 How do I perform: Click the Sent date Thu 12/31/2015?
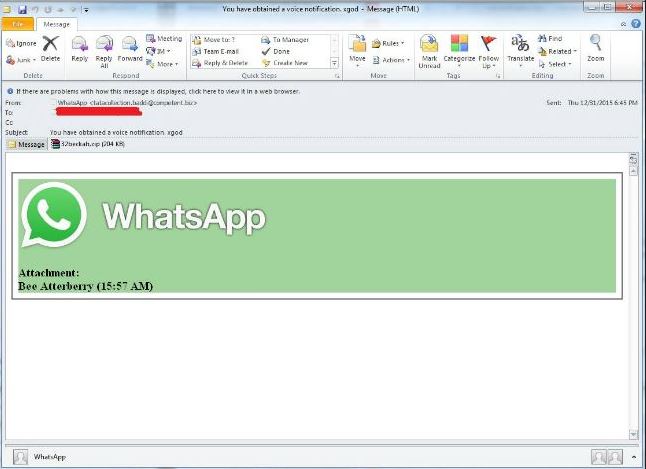tap(603, 102)
